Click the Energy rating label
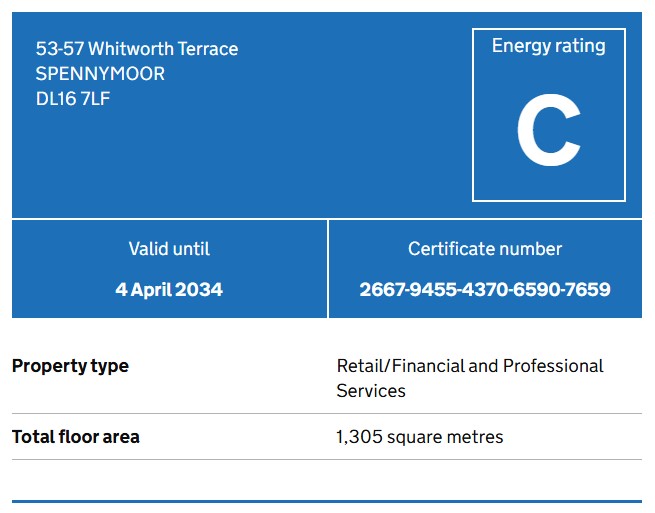The image size is (655, 513). pos(548,46)
